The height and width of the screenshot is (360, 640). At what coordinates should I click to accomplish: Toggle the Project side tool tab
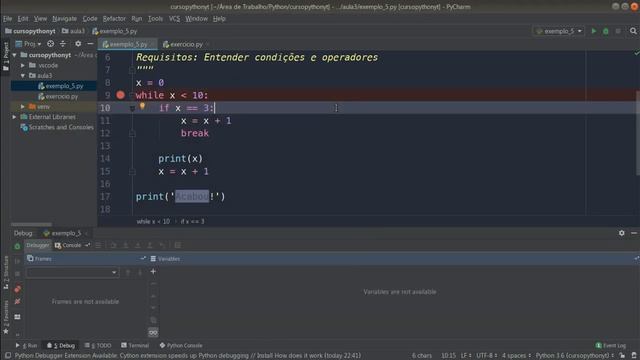click(6, 56)
